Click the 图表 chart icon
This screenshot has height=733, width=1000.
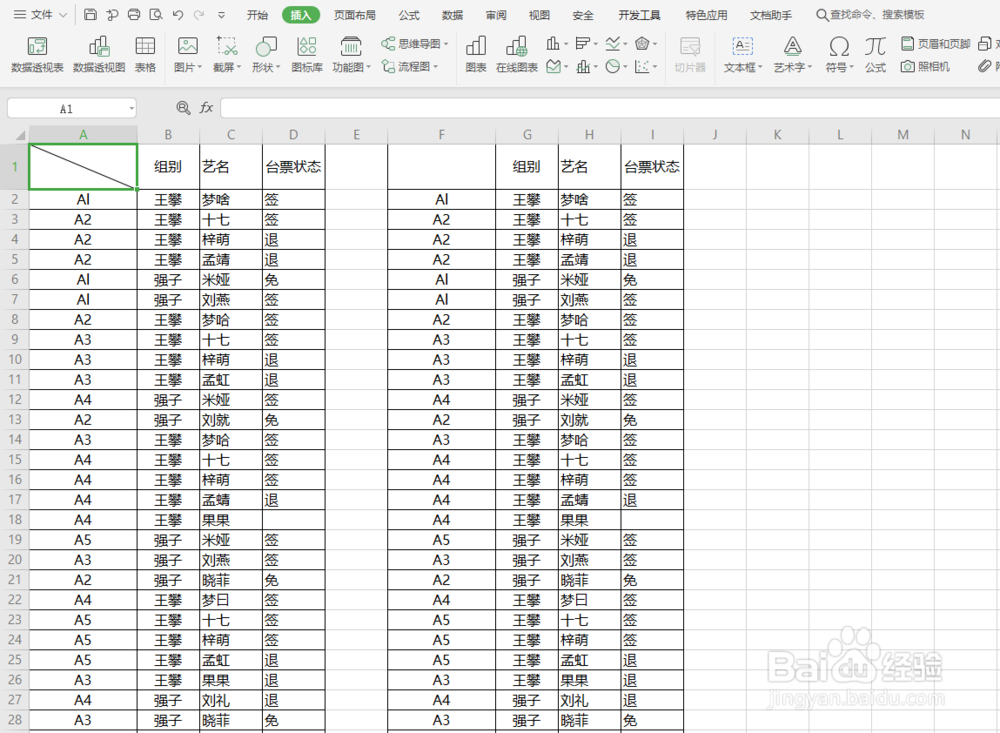pos(476,54)
